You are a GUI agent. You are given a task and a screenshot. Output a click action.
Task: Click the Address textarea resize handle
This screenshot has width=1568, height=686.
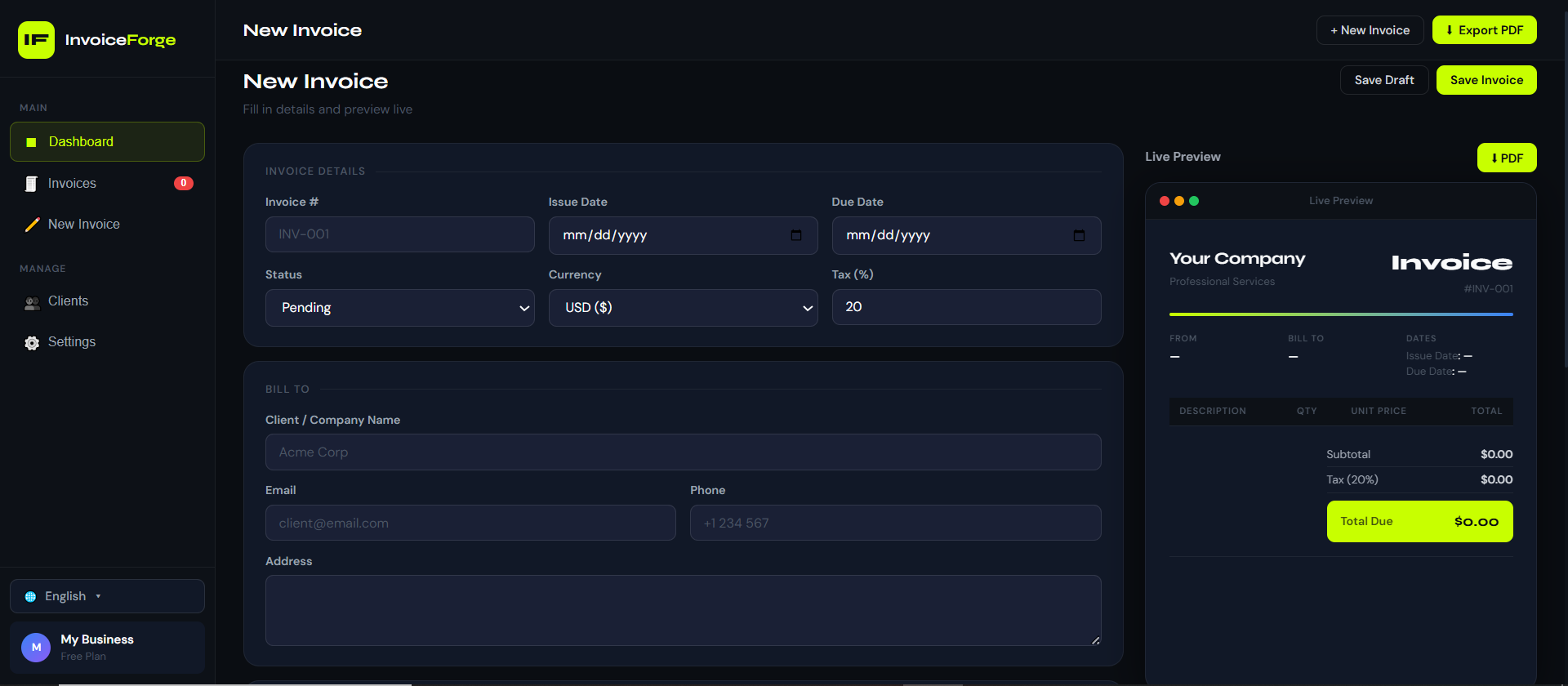click(1095, 640)
